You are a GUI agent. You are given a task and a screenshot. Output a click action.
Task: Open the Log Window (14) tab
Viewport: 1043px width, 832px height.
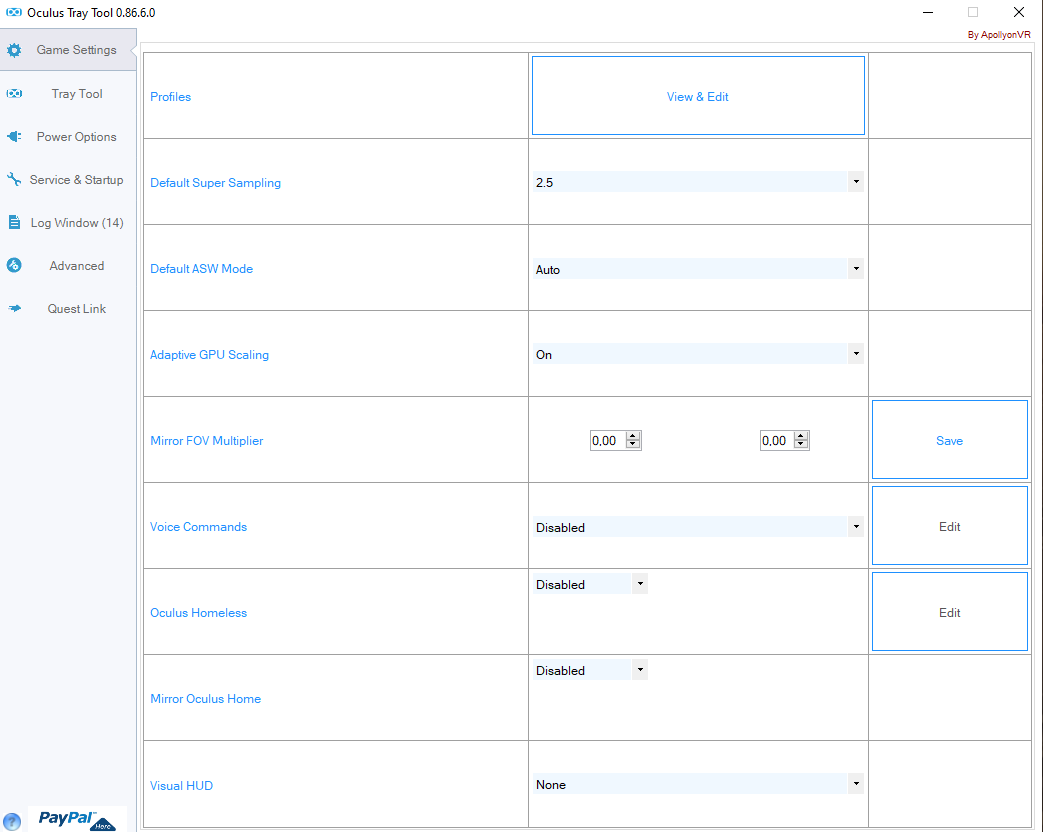[x=68, y=222]
